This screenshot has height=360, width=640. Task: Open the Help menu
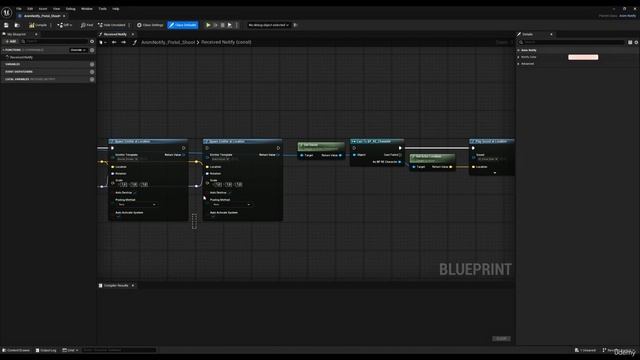point(116,9)
